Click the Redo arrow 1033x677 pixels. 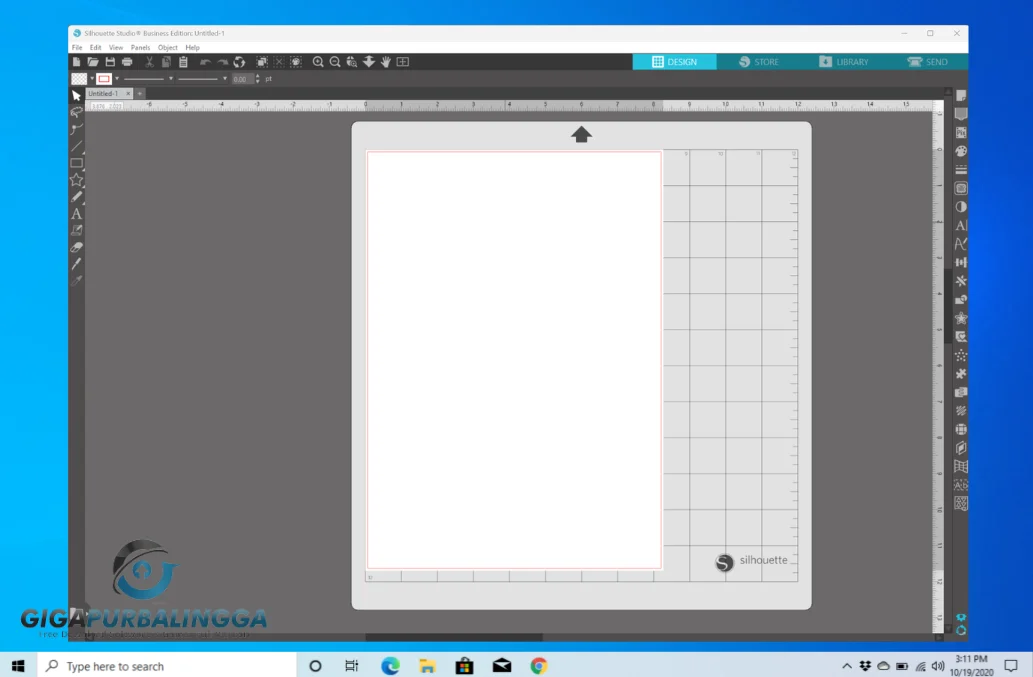click(x=223, y=62)
